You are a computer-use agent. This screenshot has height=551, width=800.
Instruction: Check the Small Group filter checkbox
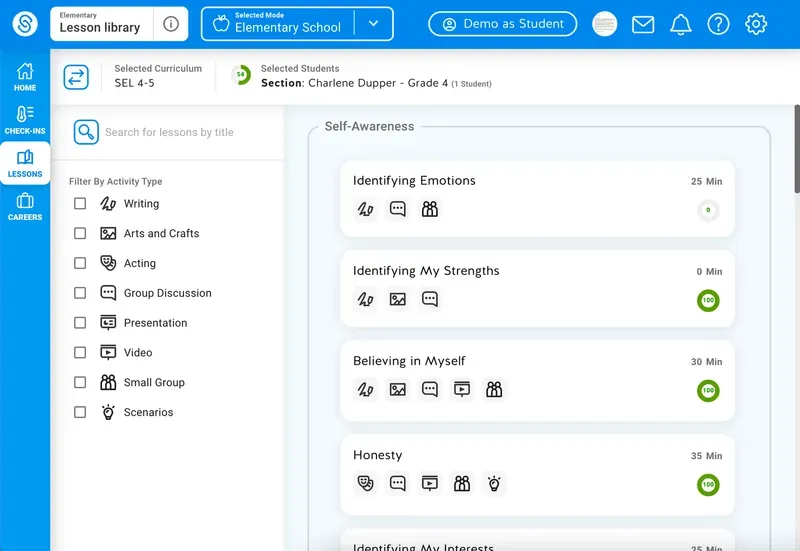(x=80, y=382)
